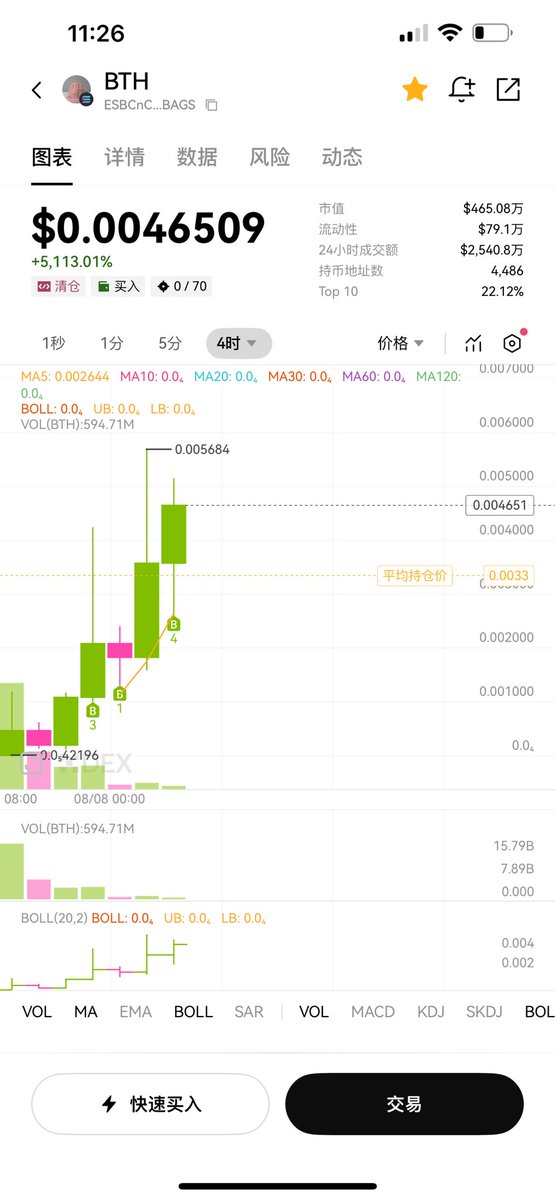This screenshot has height=1200, width=555.
Task: Open the 价格 dropdown
Action: [400, 343]
